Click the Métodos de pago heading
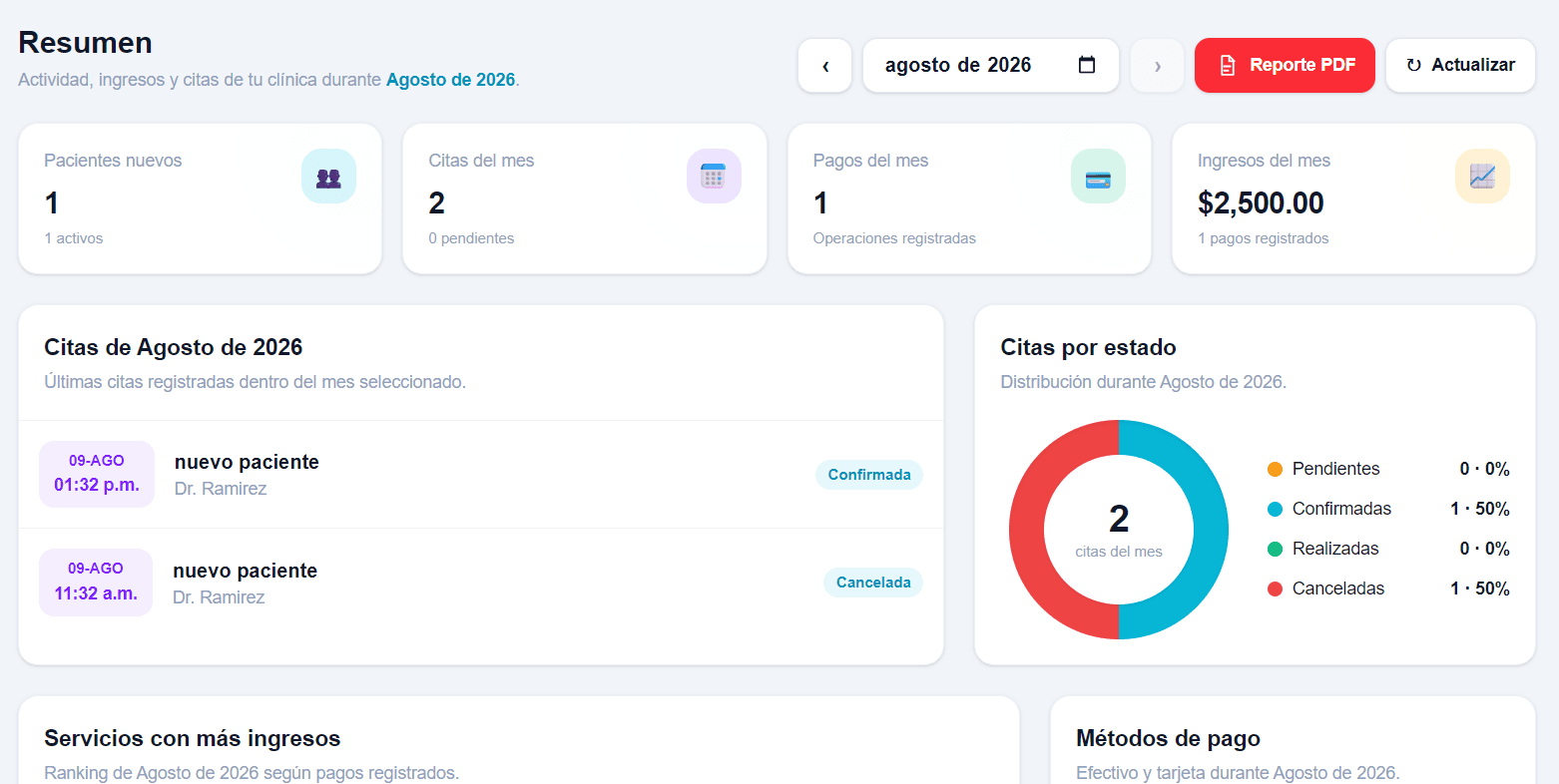This screenshot has width=1559, height=784. 1168,738
